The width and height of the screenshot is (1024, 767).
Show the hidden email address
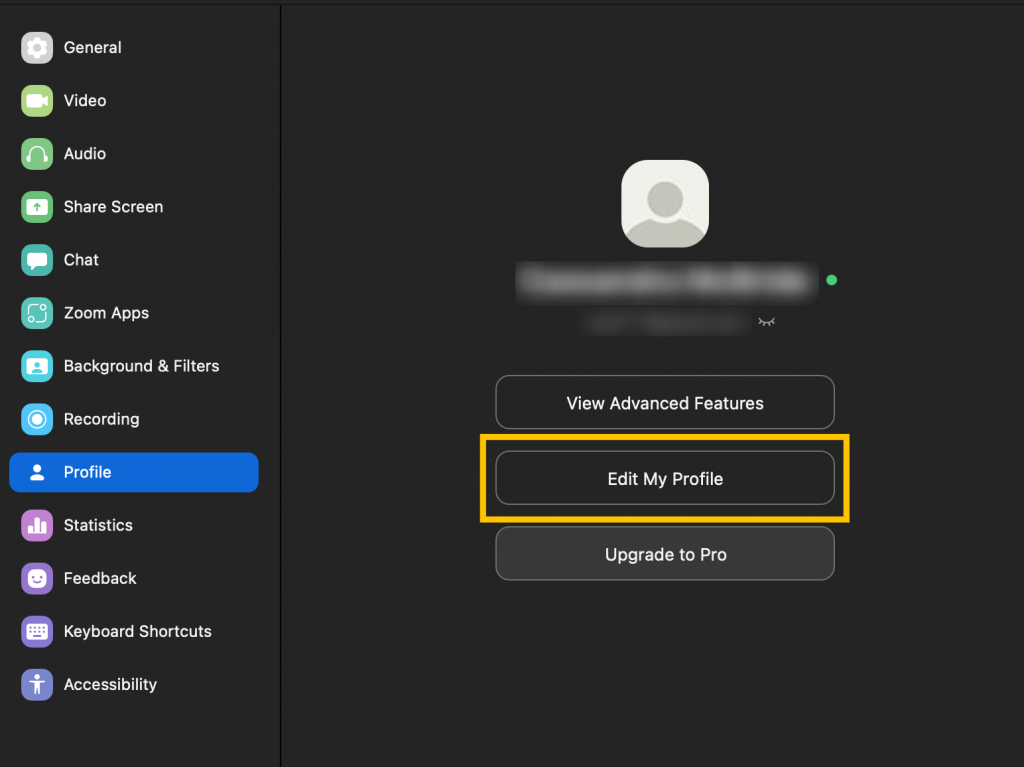pos(765,322)
